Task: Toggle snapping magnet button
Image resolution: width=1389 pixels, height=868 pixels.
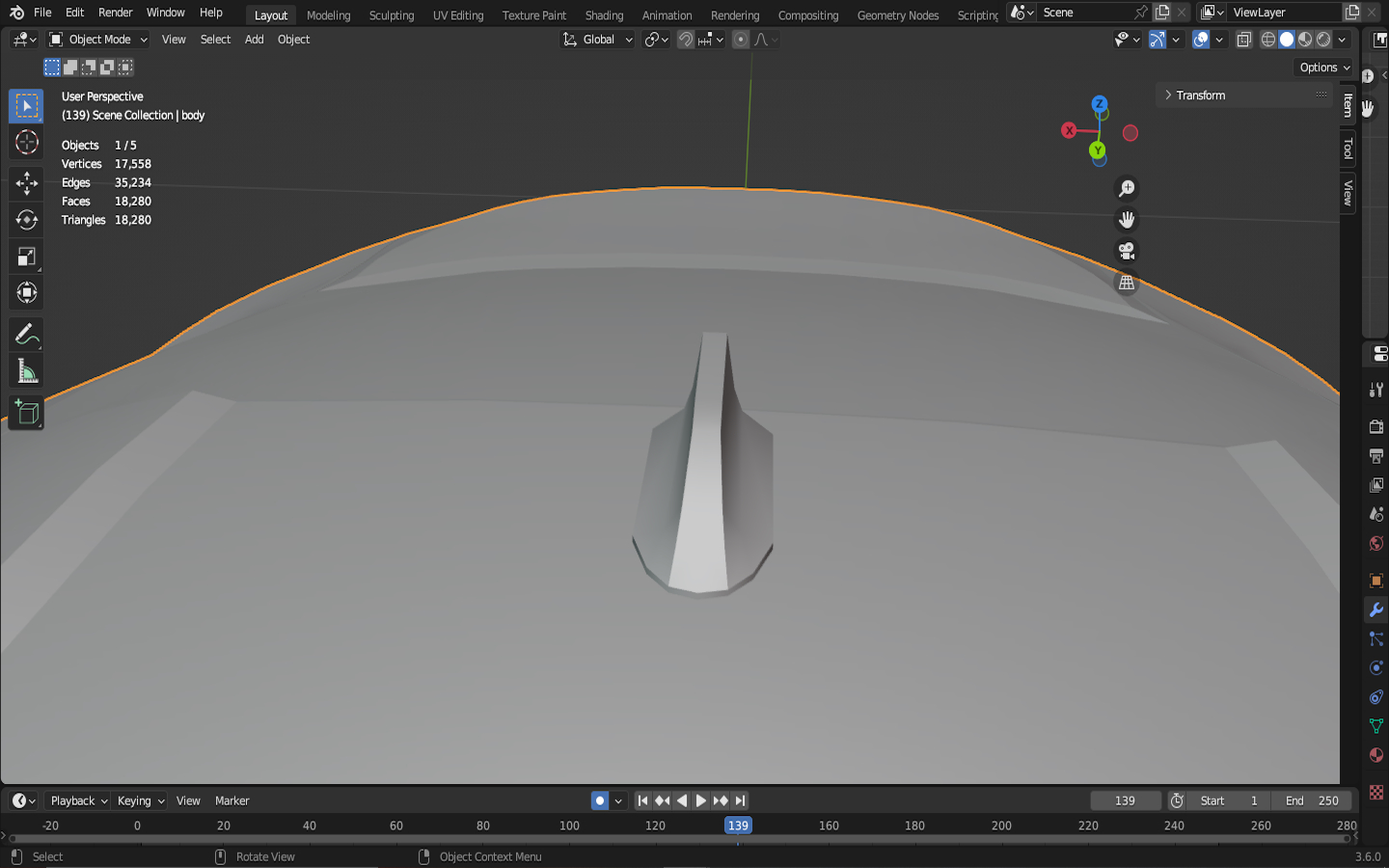Action: (686, 40)
